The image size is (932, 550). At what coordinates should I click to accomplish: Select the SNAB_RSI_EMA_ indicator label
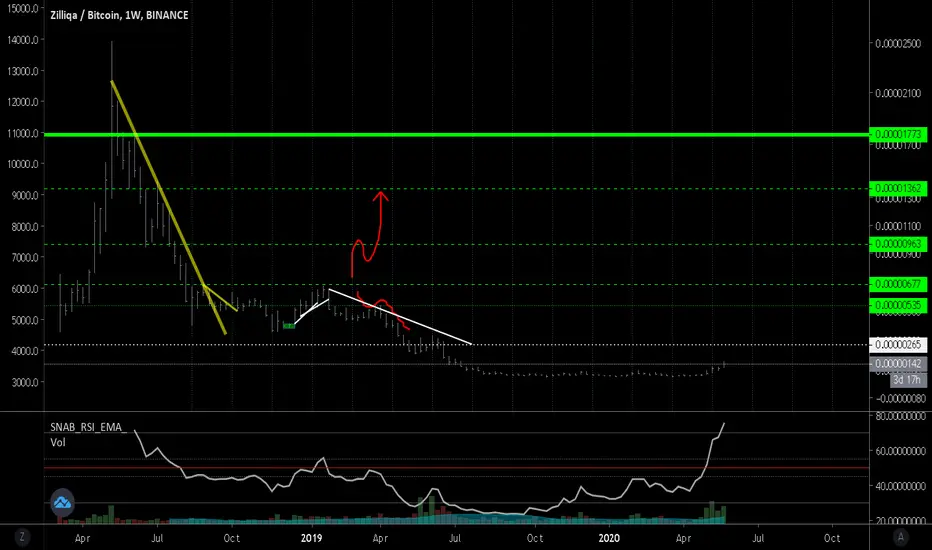click(88, 427)
